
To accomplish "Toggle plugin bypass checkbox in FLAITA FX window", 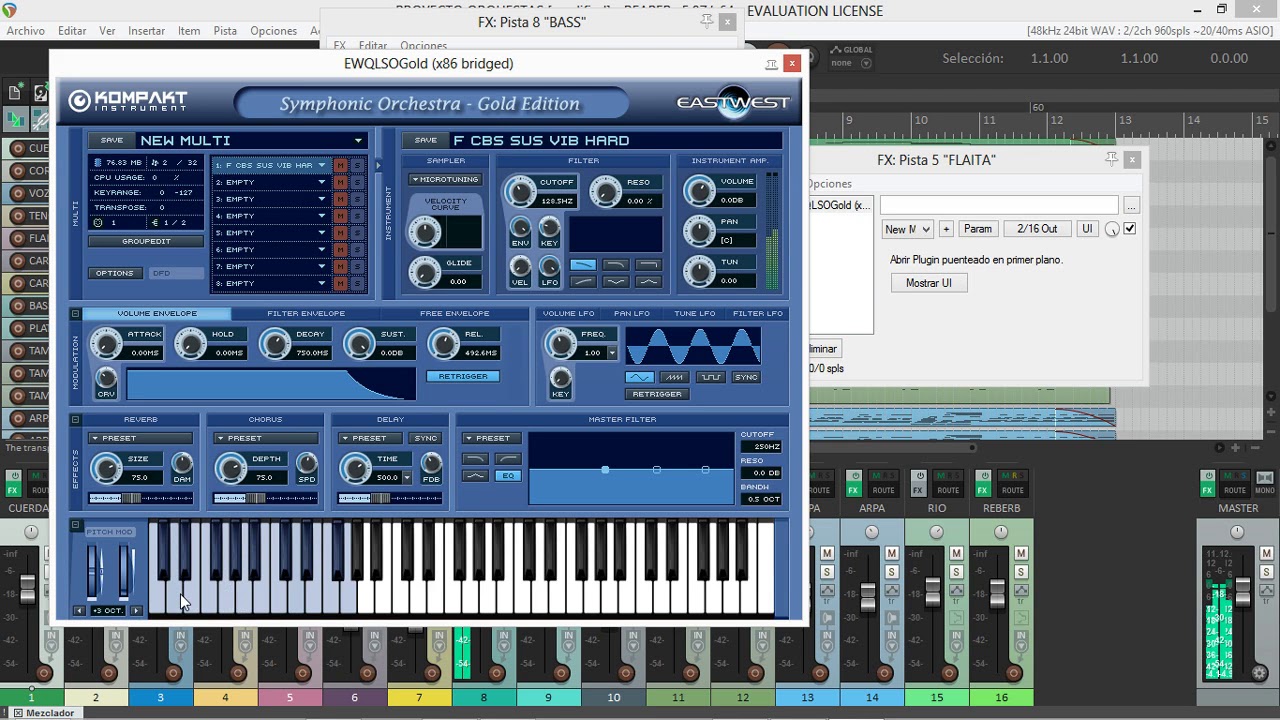I will point(1130,229).
